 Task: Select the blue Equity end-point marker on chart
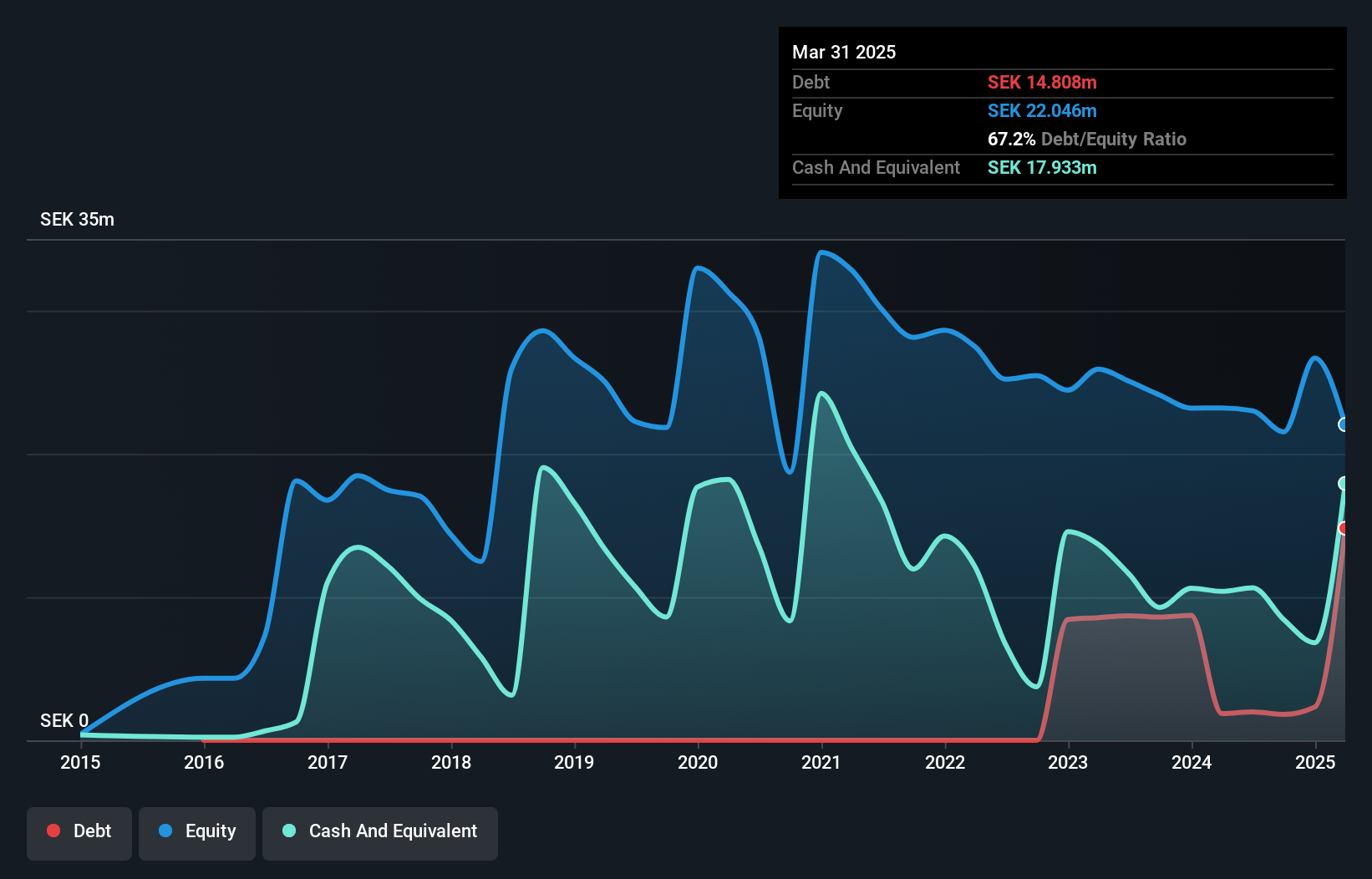pyautogui.click(x=1344, y=424)
